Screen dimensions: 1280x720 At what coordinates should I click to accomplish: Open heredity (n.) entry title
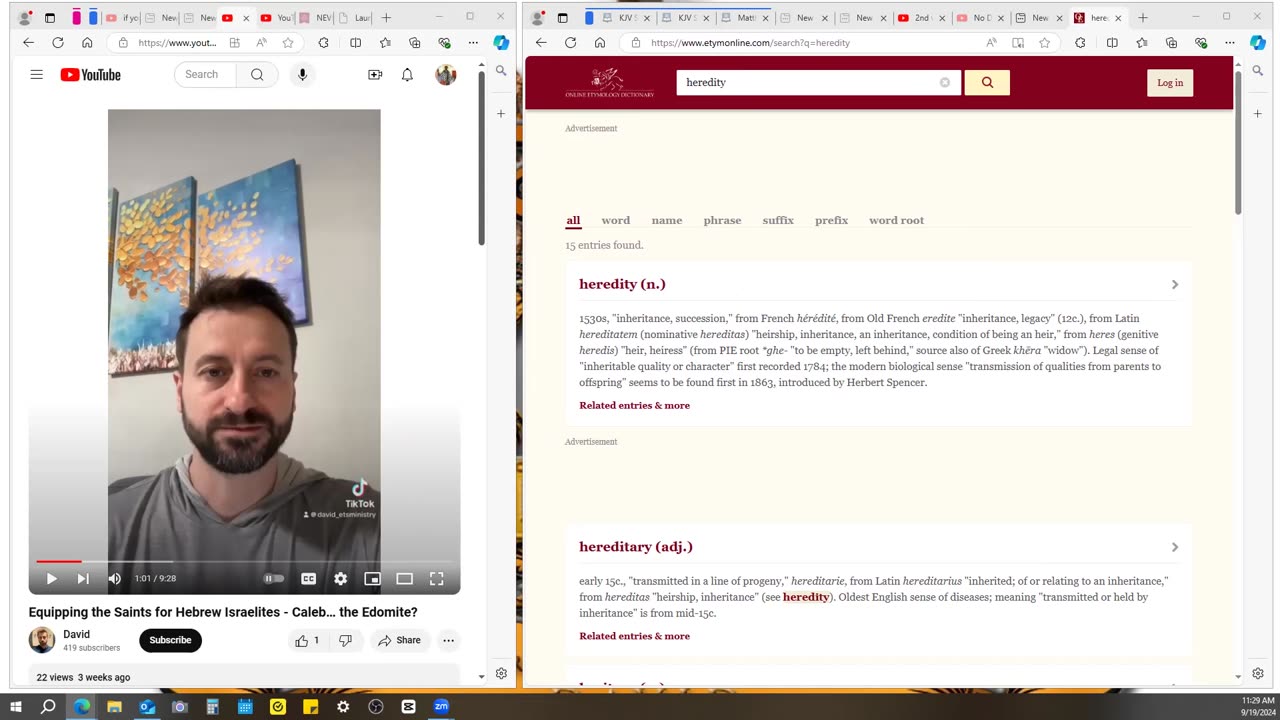coord(622,284)
